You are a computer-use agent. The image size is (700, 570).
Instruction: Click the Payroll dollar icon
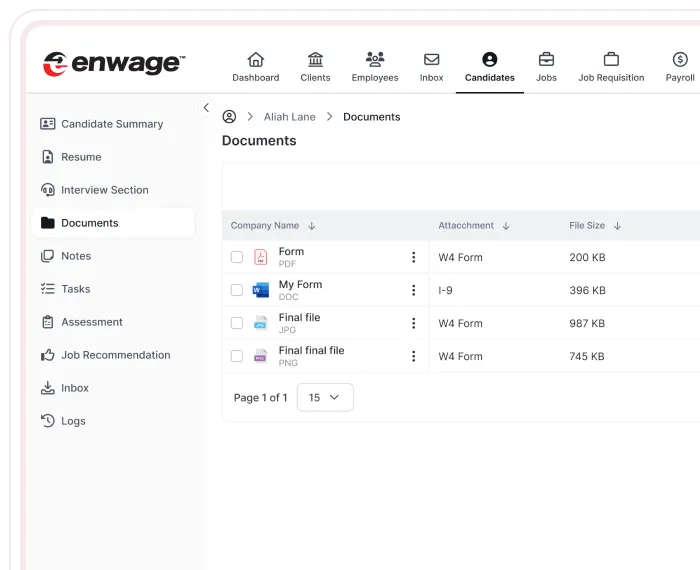pos(680,60)
